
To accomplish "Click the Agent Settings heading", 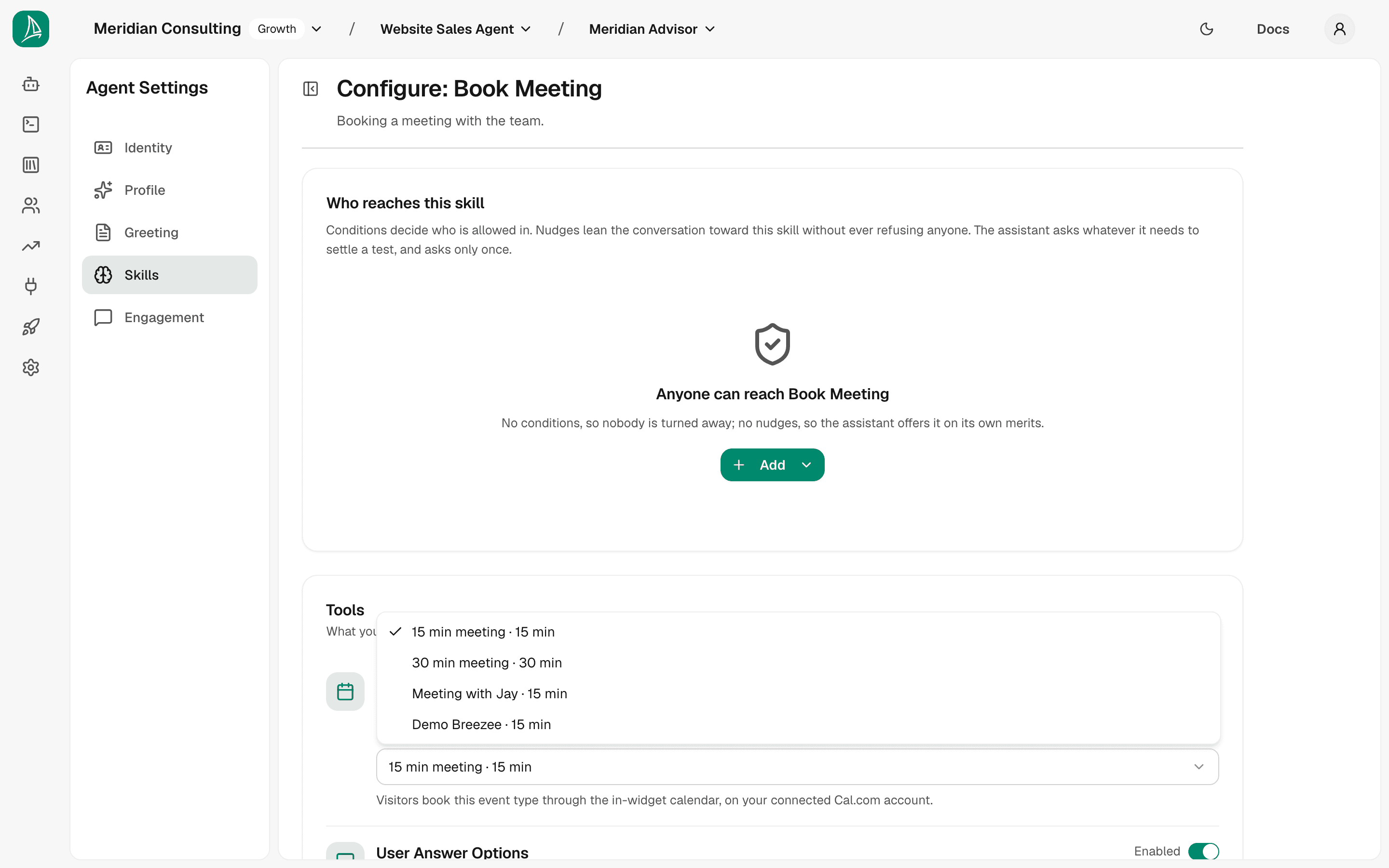I will pyautogui.click(x=147, y=87).
